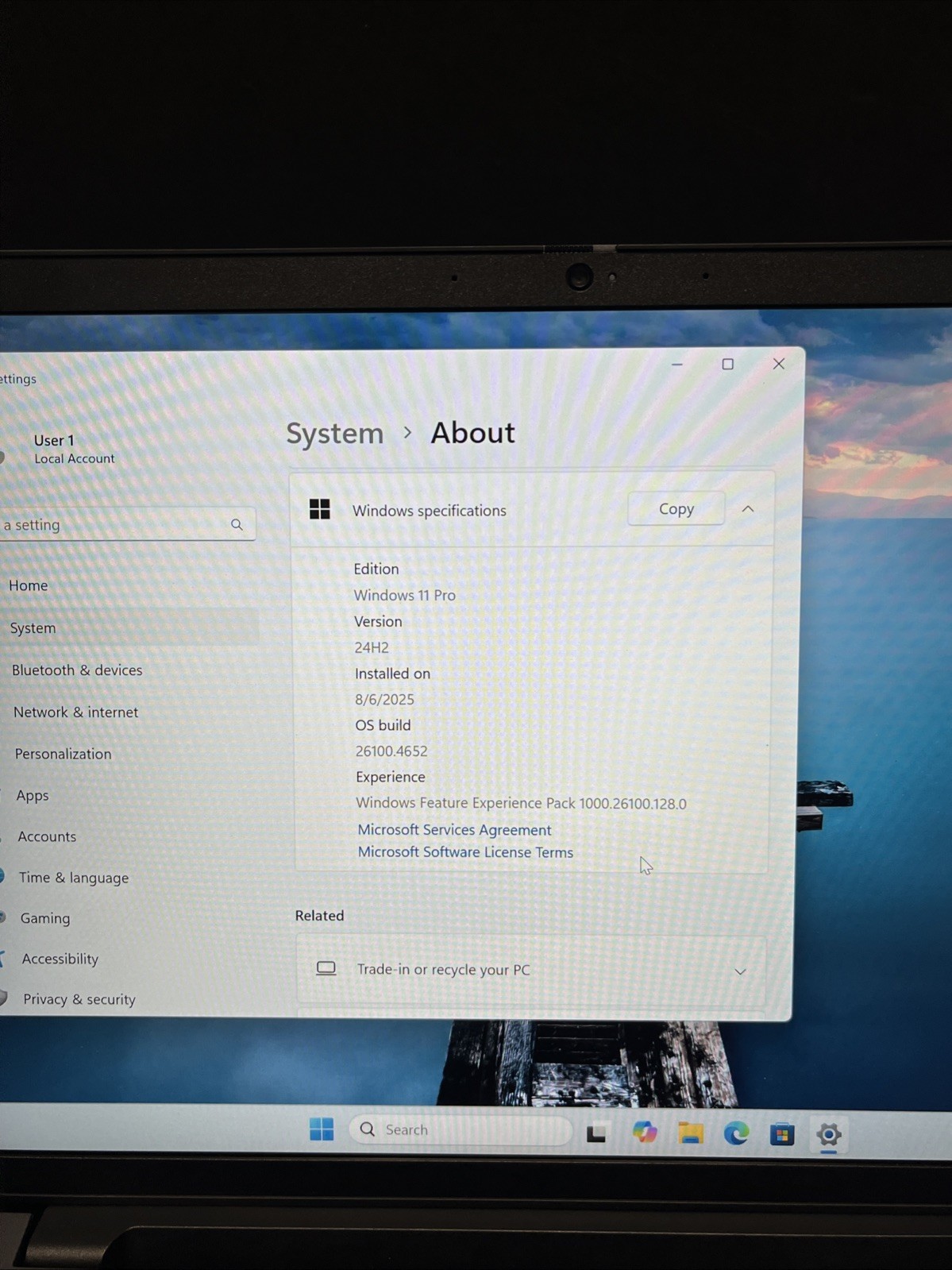Open Gaming settings
This screenshot has width=952, height=1270.
point(45,918)
